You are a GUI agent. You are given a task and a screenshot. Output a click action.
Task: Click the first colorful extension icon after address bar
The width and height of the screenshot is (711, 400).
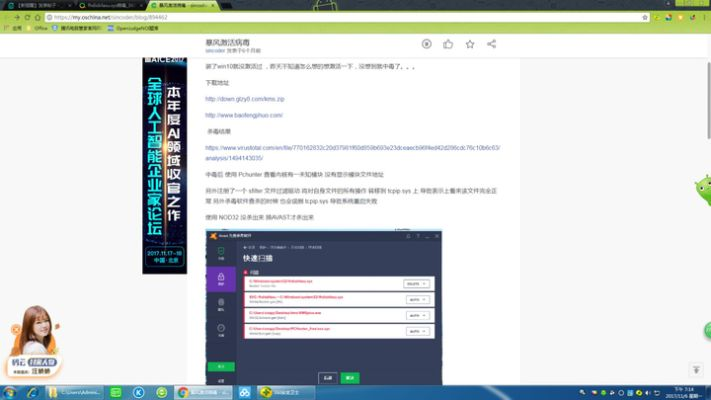[x=668, y=17]
